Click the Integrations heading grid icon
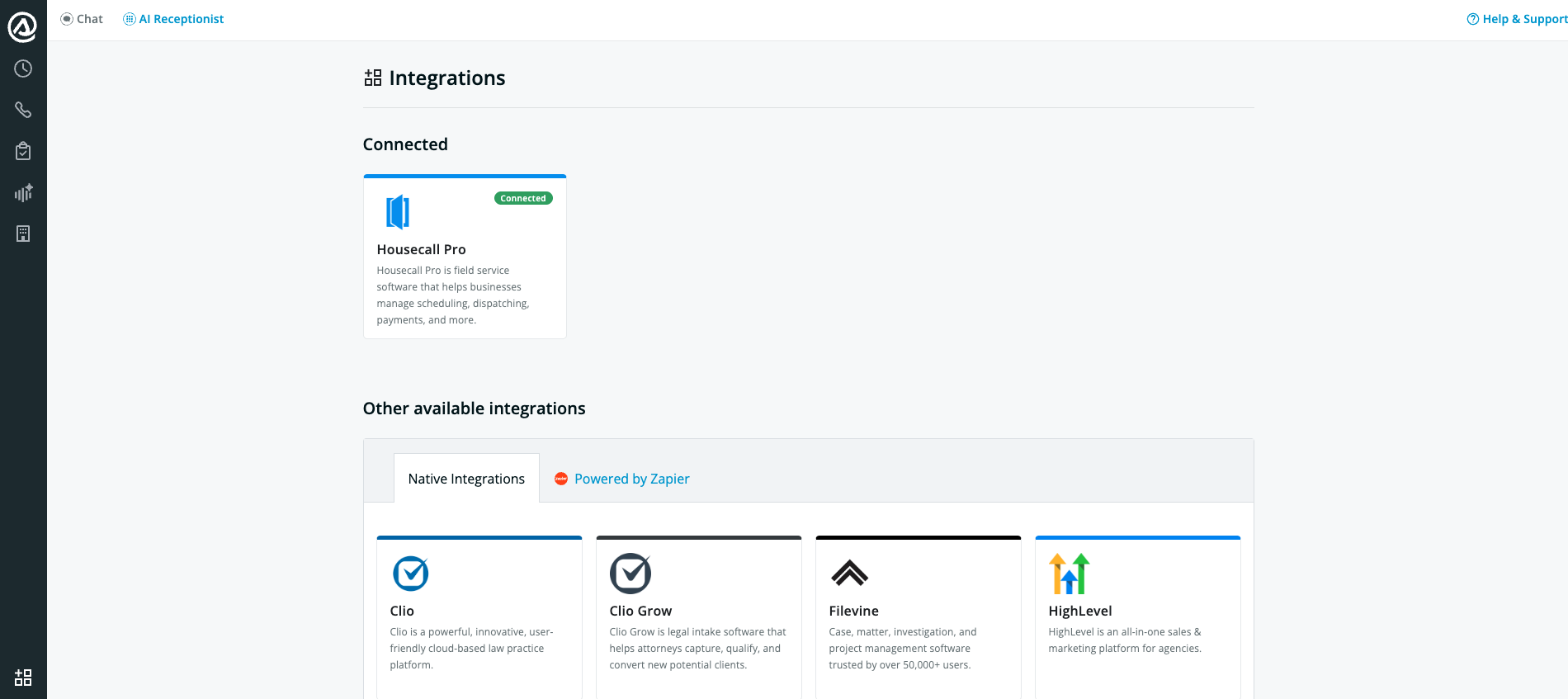 tap(373, 78)
